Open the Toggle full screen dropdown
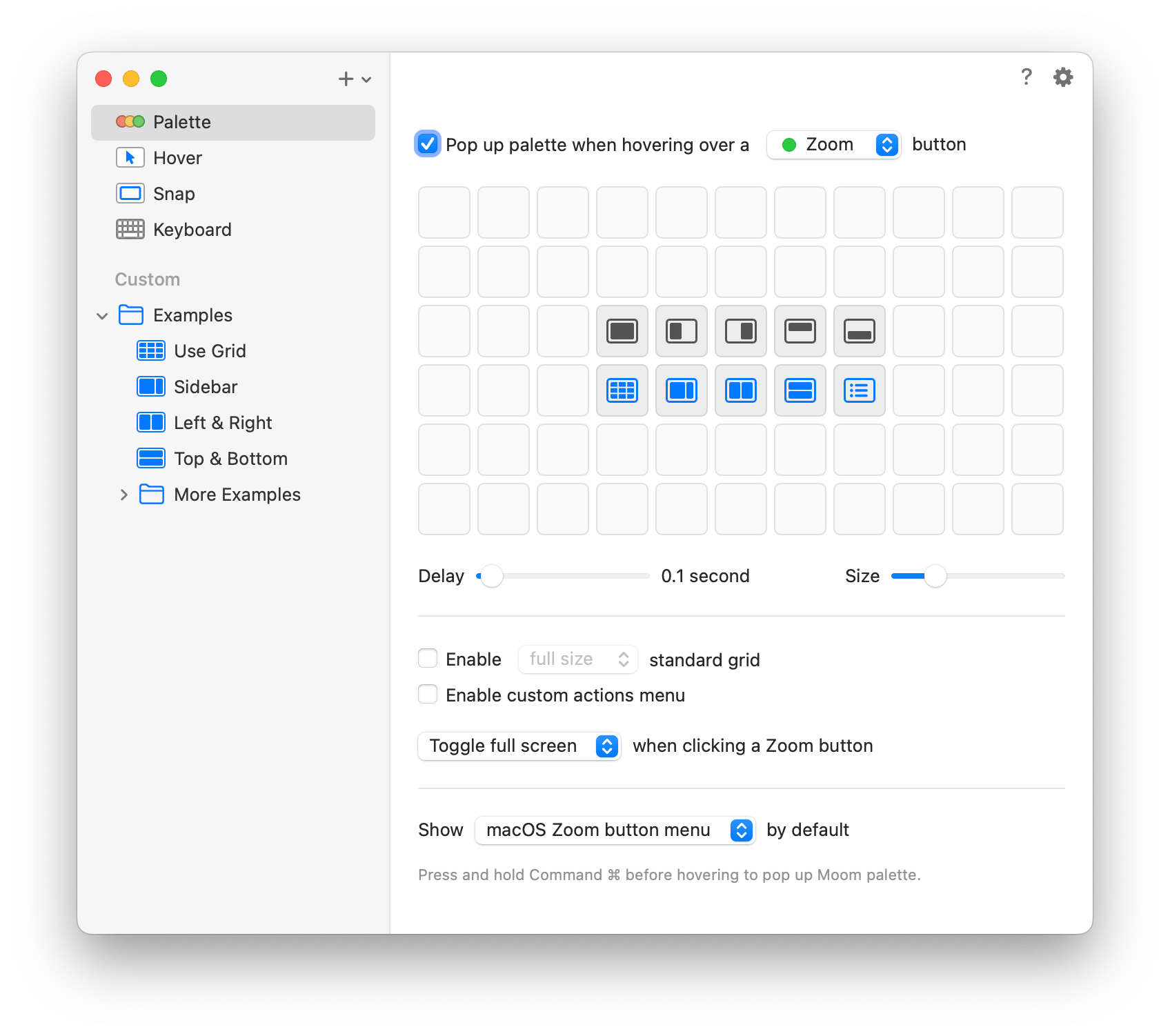 pos(519,746)
